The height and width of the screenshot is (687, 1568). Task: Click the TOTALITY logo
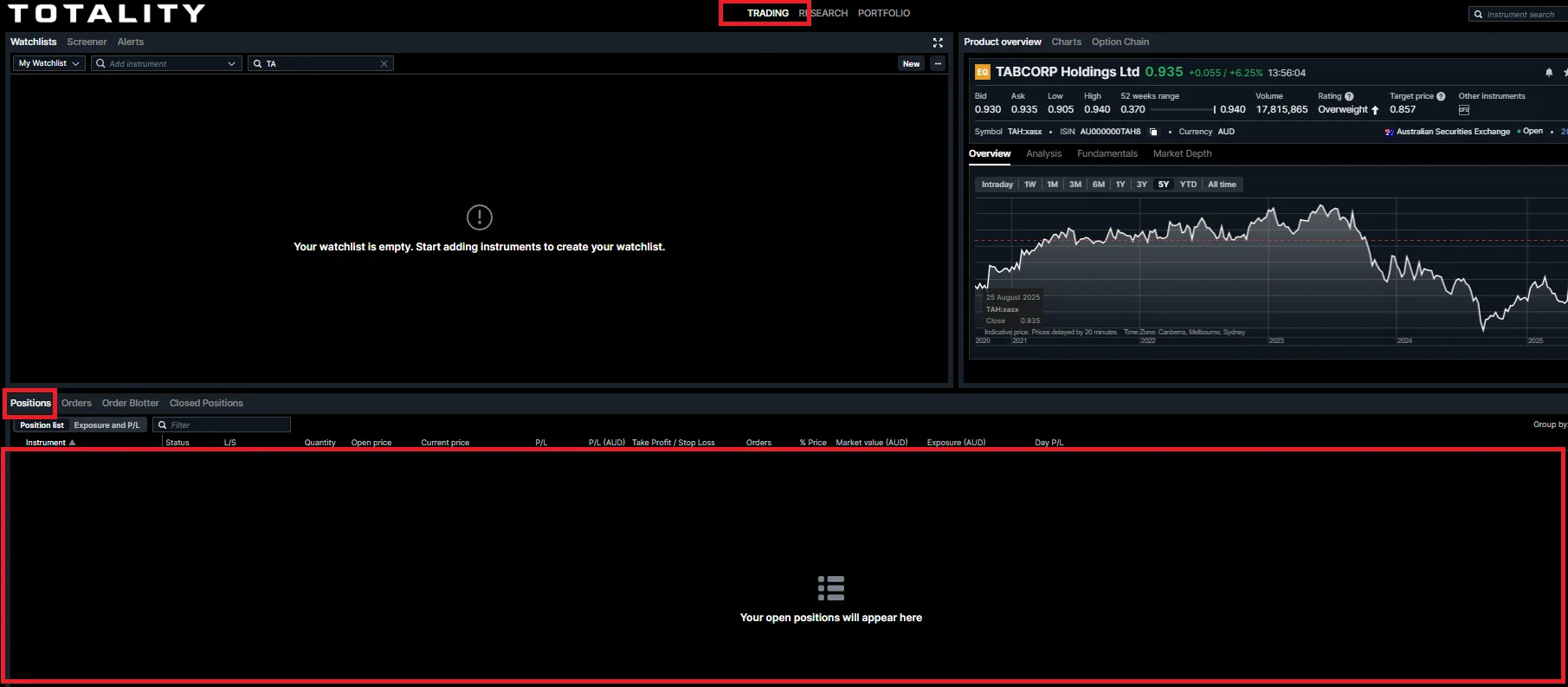[106, 13]
